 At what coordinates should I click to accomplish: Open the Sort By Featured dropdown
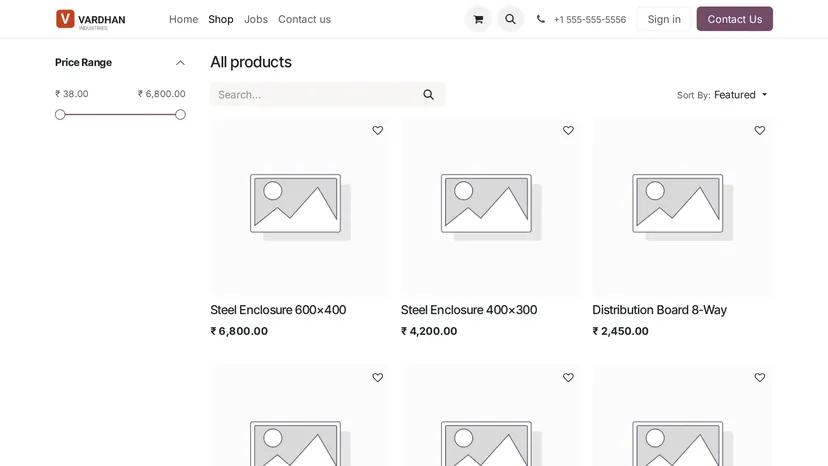(740, 95)
